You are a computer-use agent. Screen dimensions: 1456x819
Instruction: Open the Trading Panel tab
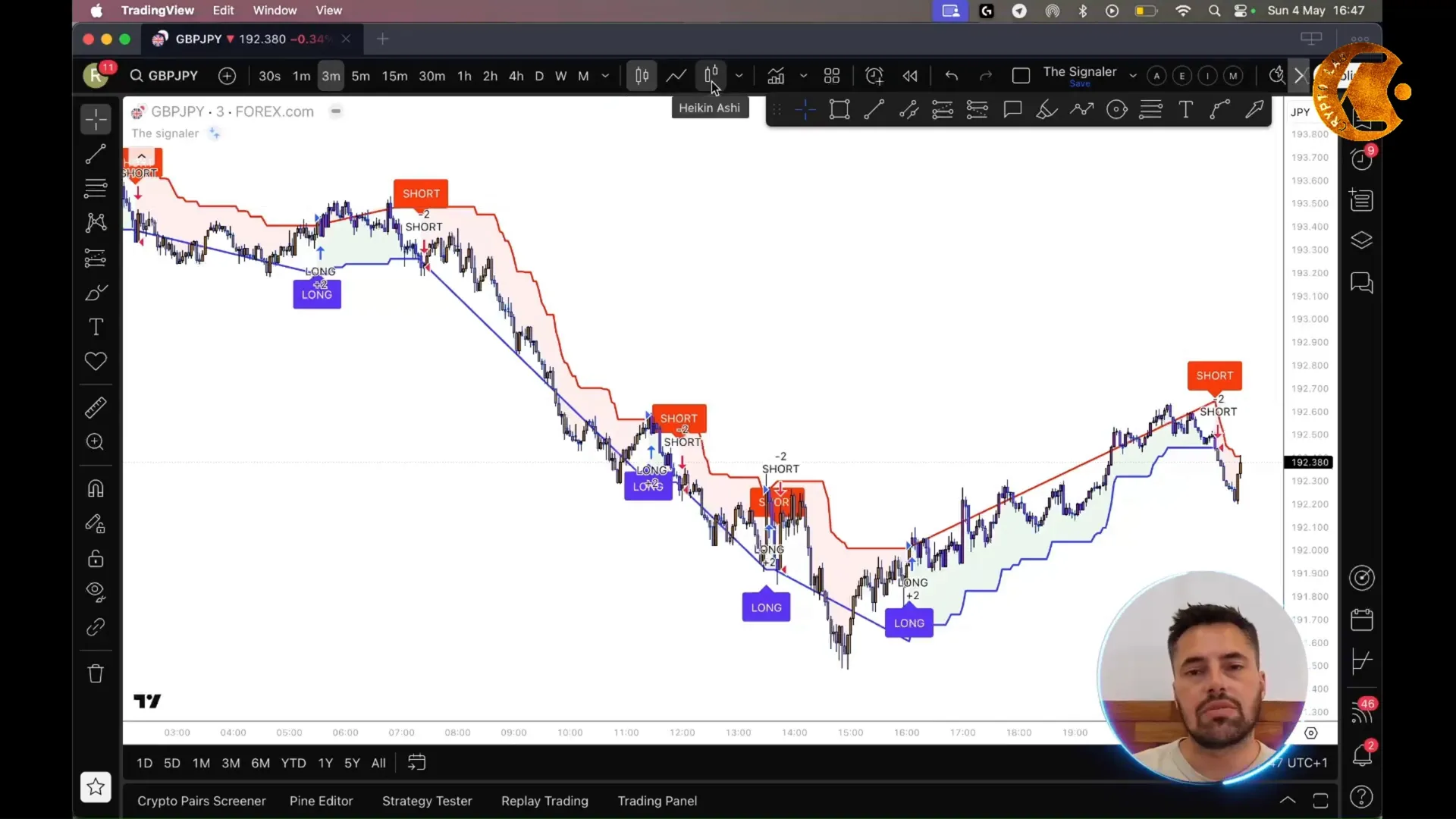click(x=657, y=801)
